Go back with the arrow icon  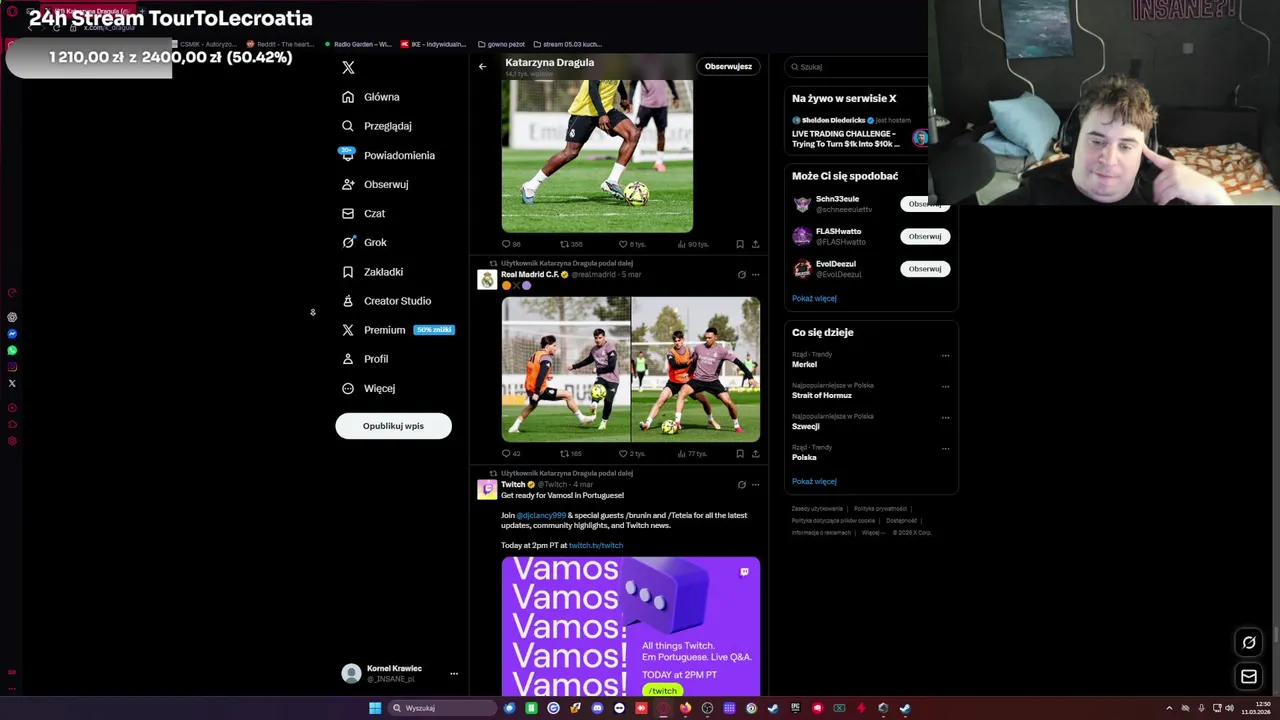tap(482, 66)
